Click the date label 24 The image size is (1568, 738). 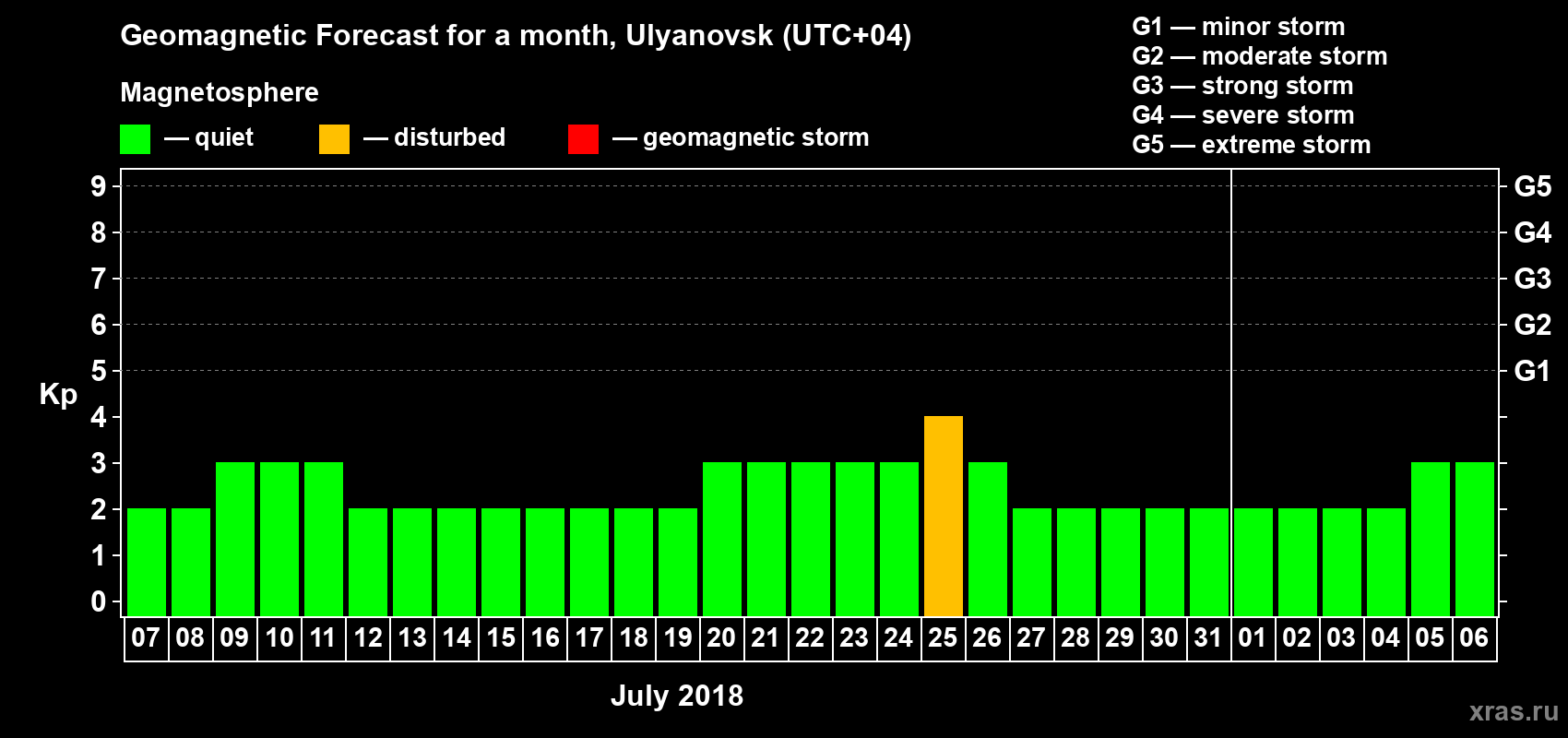(x=898, y=637)
